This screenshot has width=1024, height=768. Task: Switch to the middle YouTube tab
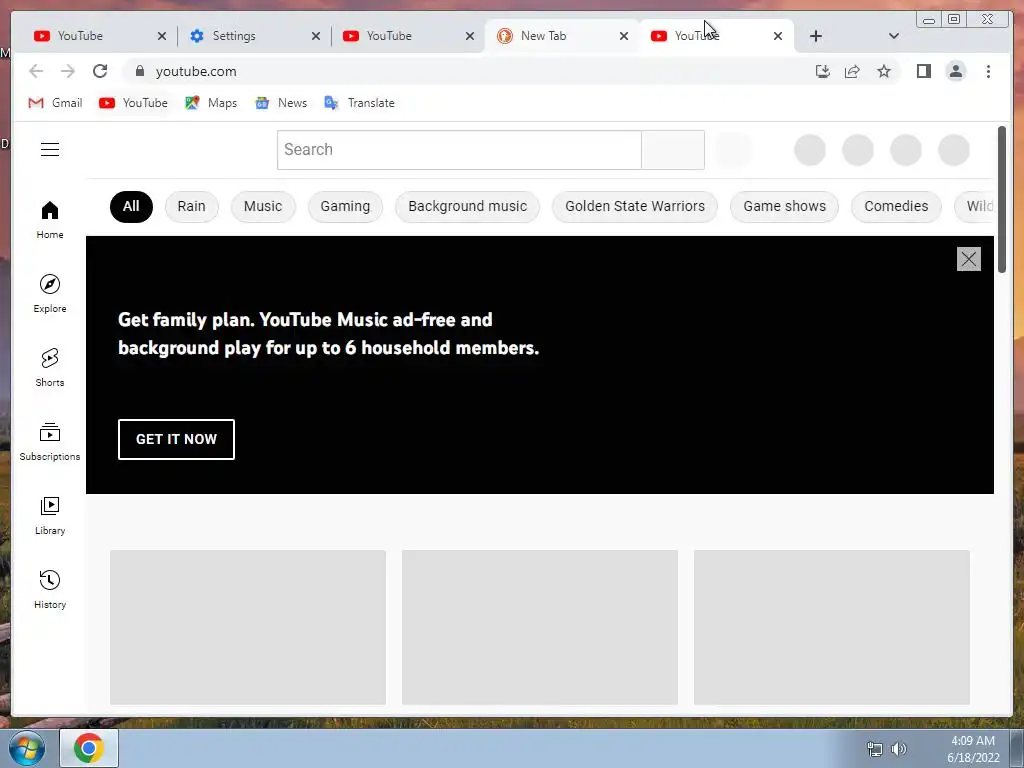click(x=408, y=36)
